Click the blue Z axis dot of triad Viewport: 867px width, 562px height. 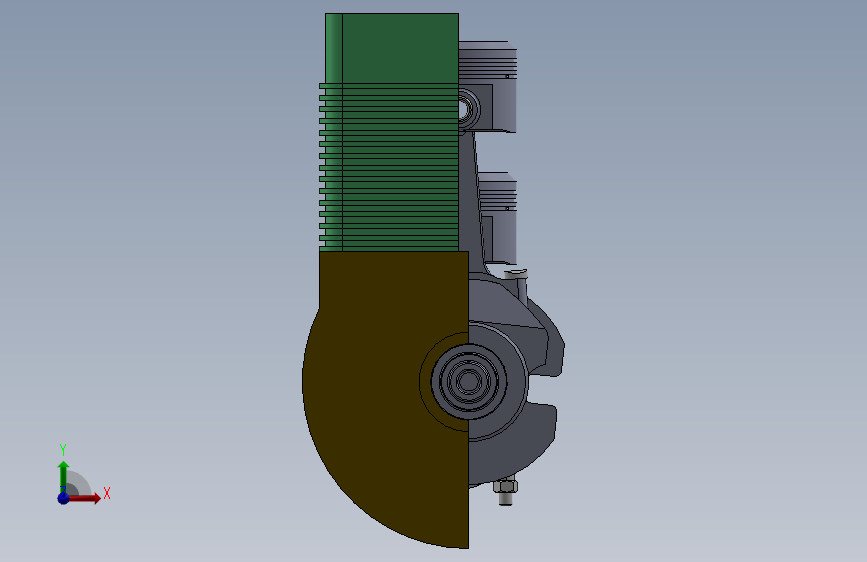click(x=63, y=498)
